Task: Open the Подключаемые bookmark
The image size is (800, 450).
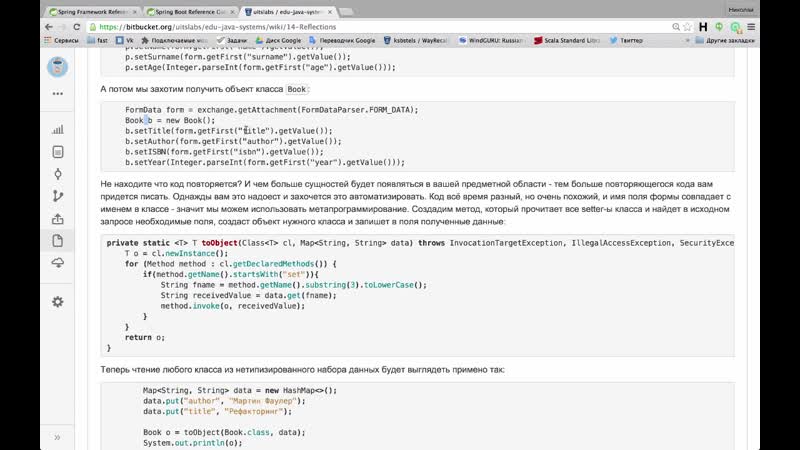Action: point(174,40)
